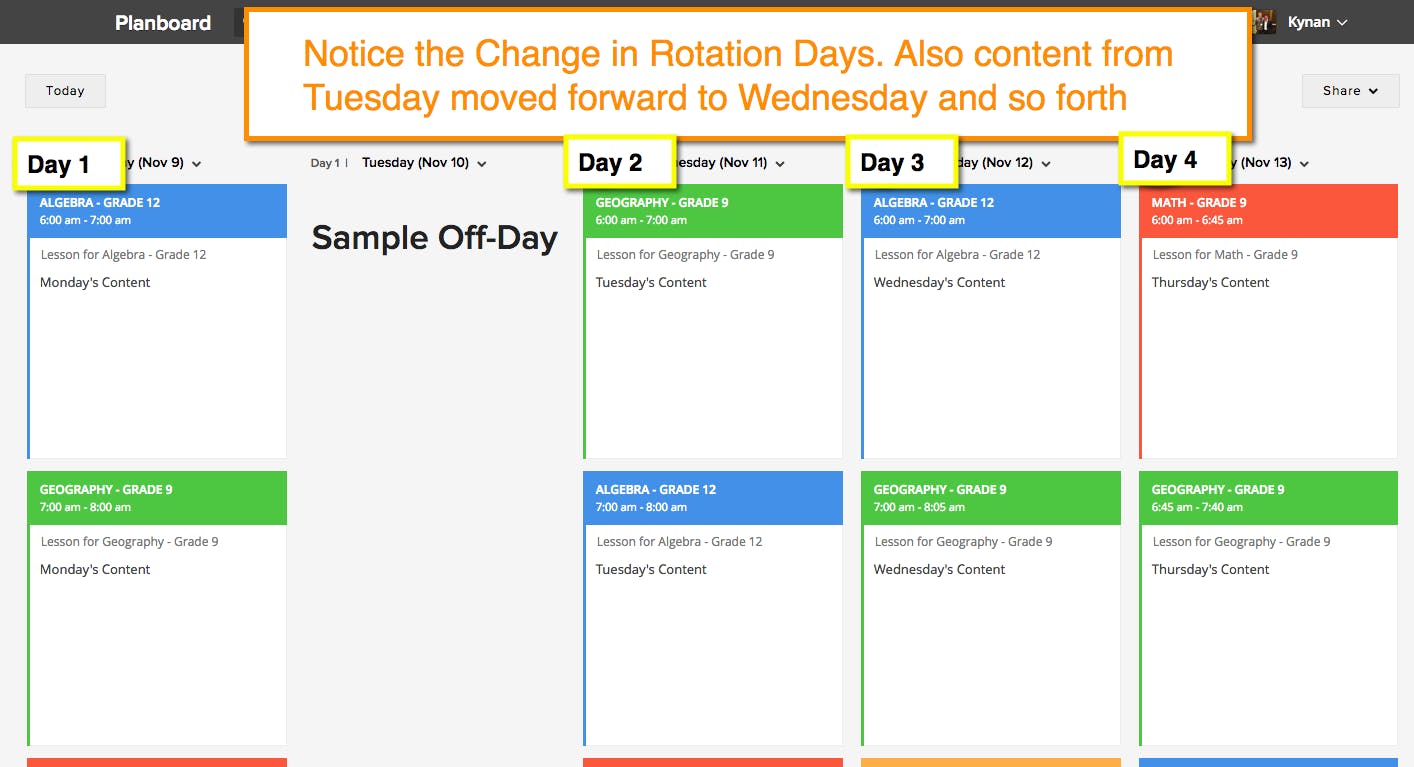Open Friday's Geography 6:45 am - 7:40 am header
1414x767 pixels.
point(1268,498)
